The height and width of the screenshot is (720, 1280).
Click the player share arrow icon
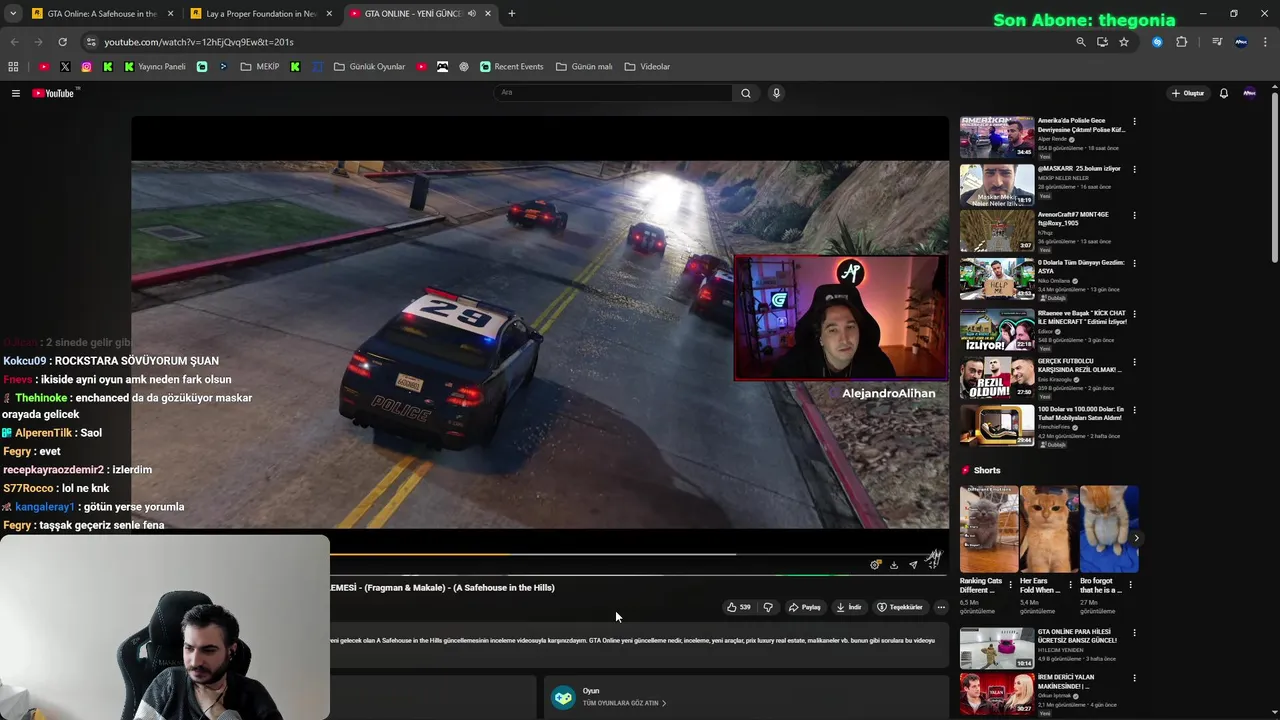pyautogui.click(x=913, y=565)
